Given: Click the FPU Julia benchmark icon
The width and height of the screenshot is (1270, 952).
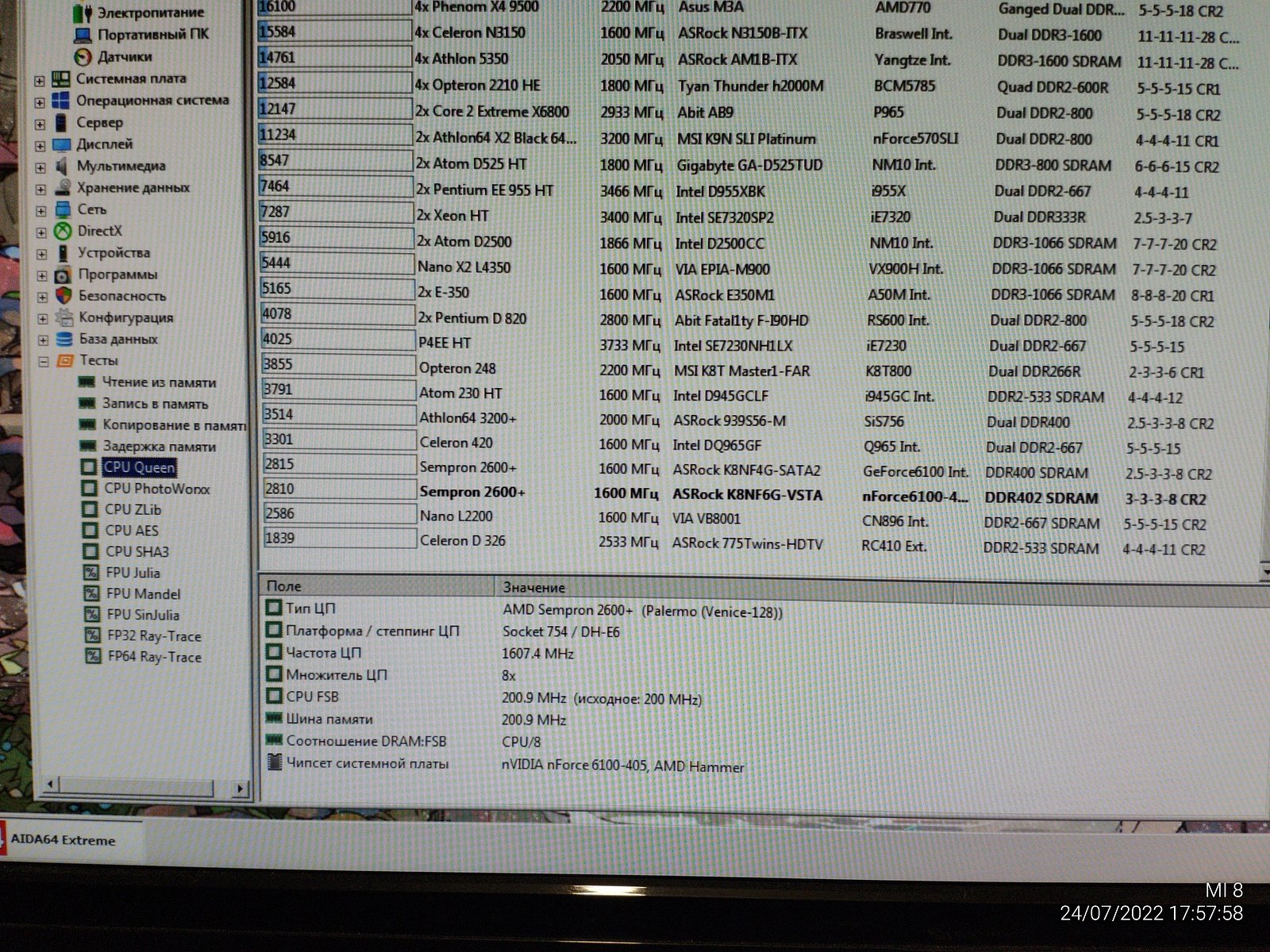Looking at the screenshot, I should pyautogui.click(x=91, y=573).
